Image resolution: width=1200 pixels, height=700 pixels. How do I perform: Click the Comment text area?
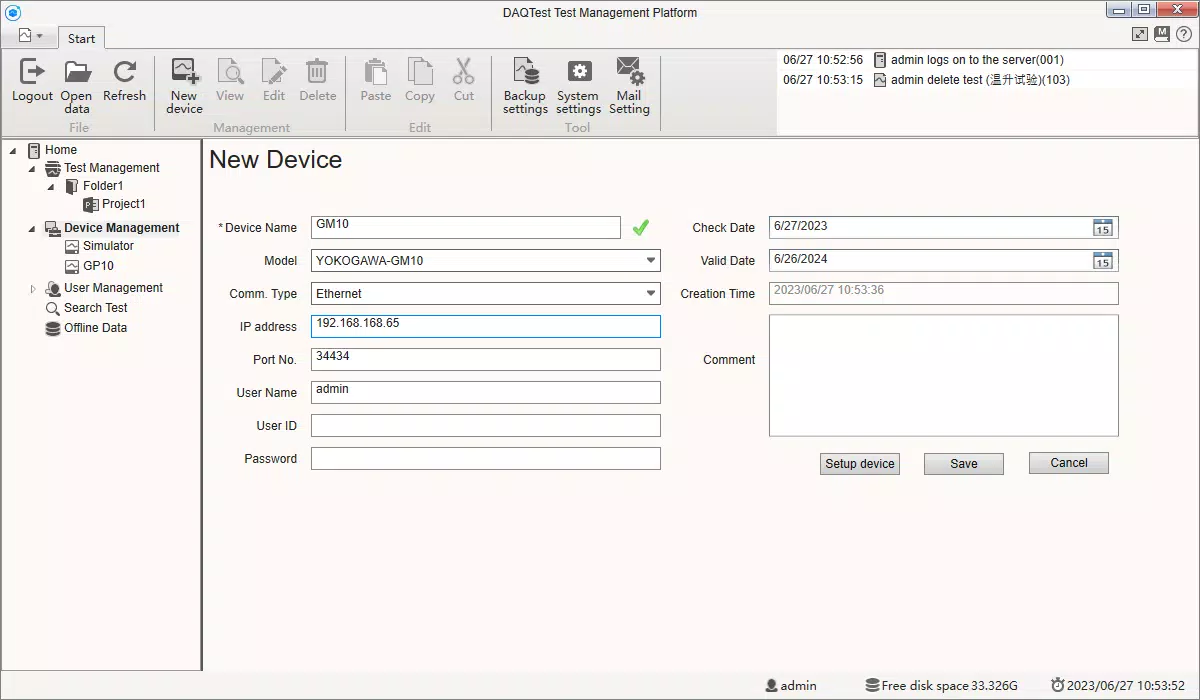(x=944, y=376)
